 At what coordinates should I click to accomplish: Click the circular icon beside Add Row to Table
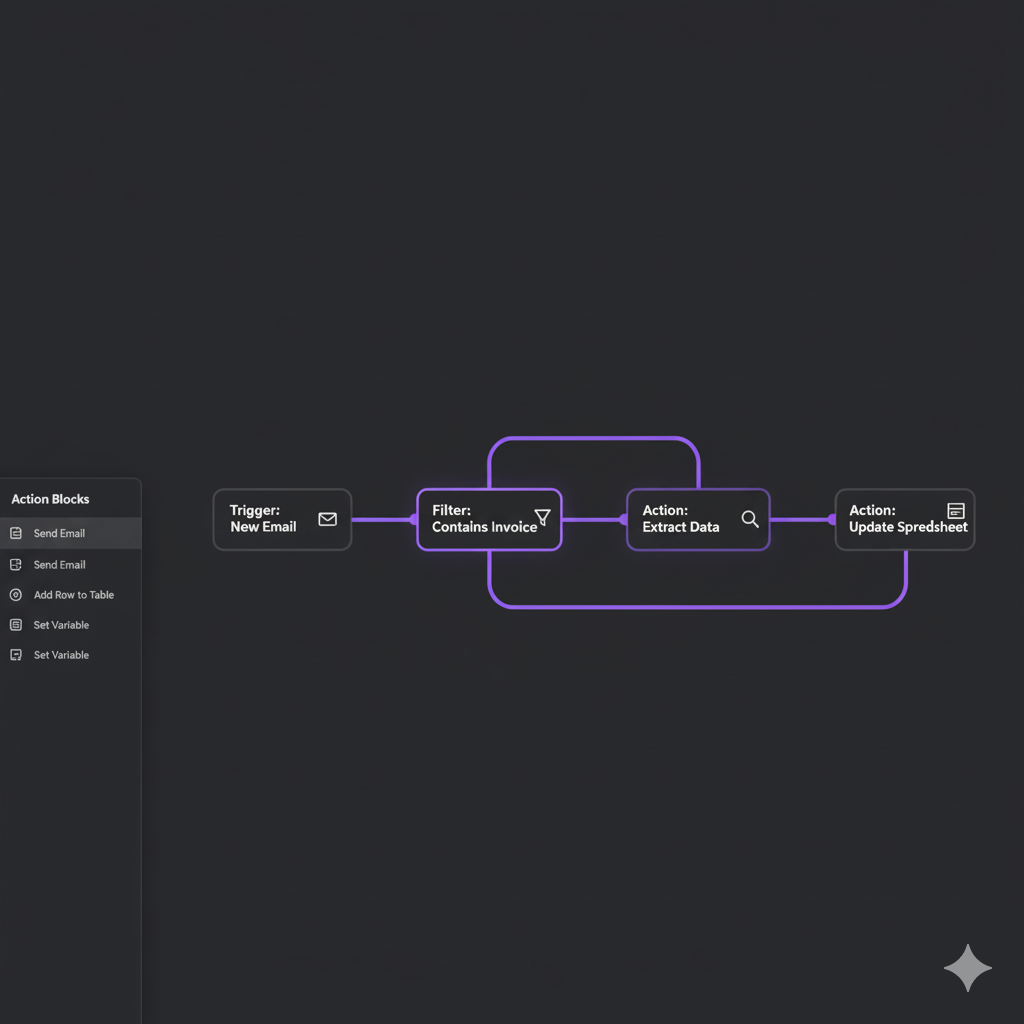point(14,594)
